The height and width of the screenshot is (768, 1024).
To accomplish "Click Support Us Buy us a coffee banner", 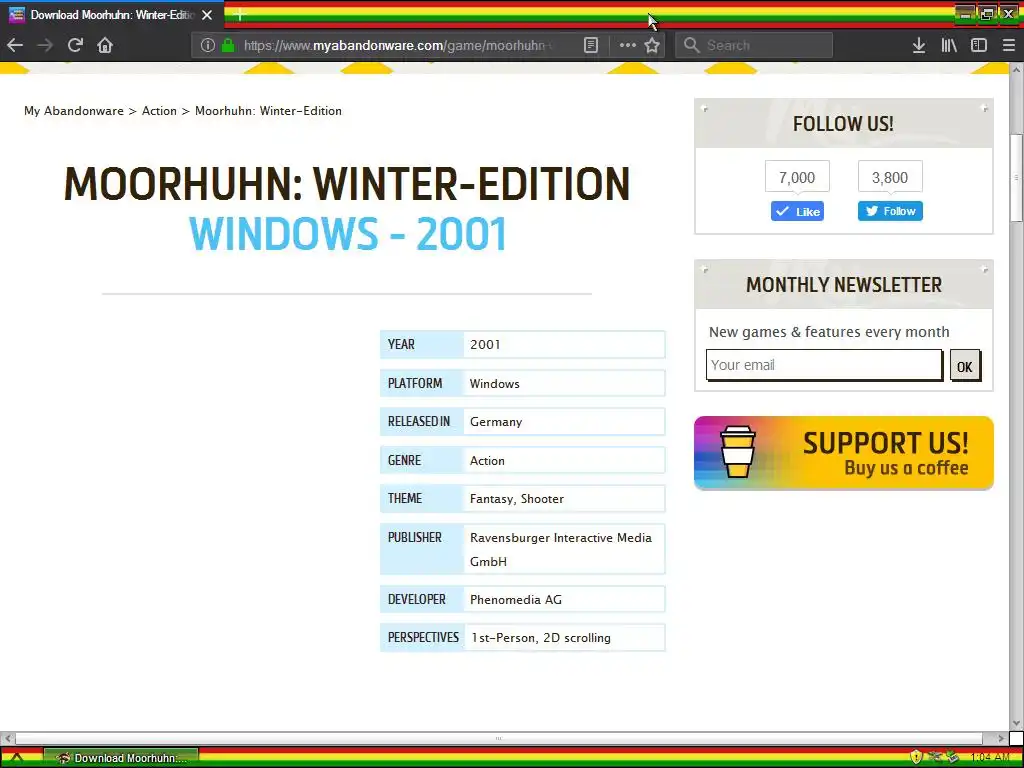I will (x=844, y=453).
